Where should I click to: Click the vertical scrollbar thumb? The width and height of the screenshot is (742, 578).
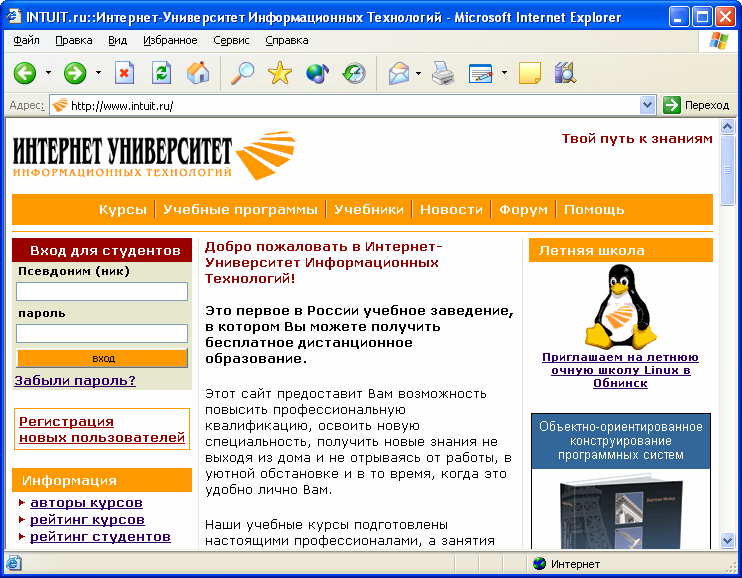pos(727,169)
